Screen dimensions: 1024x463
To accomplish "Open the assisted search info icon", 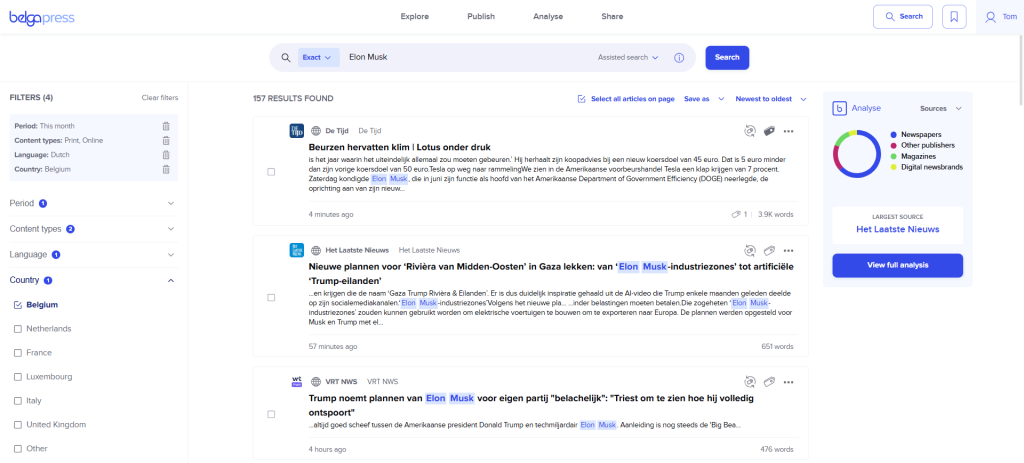I will click(x=679, y=57).
